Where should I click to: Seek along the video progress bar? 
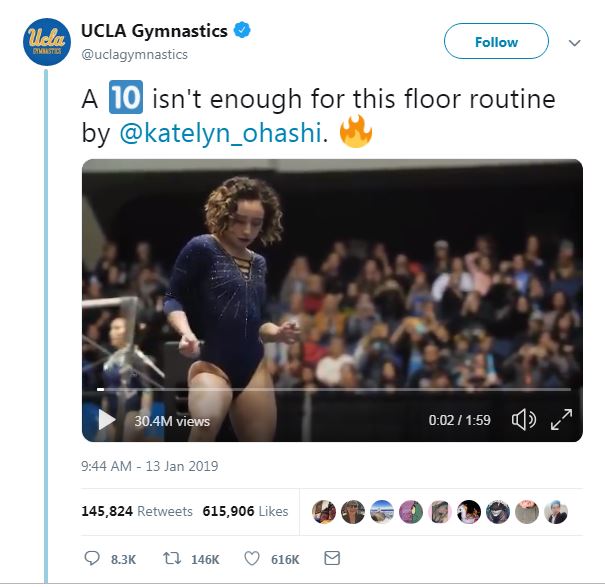(334, 389)
